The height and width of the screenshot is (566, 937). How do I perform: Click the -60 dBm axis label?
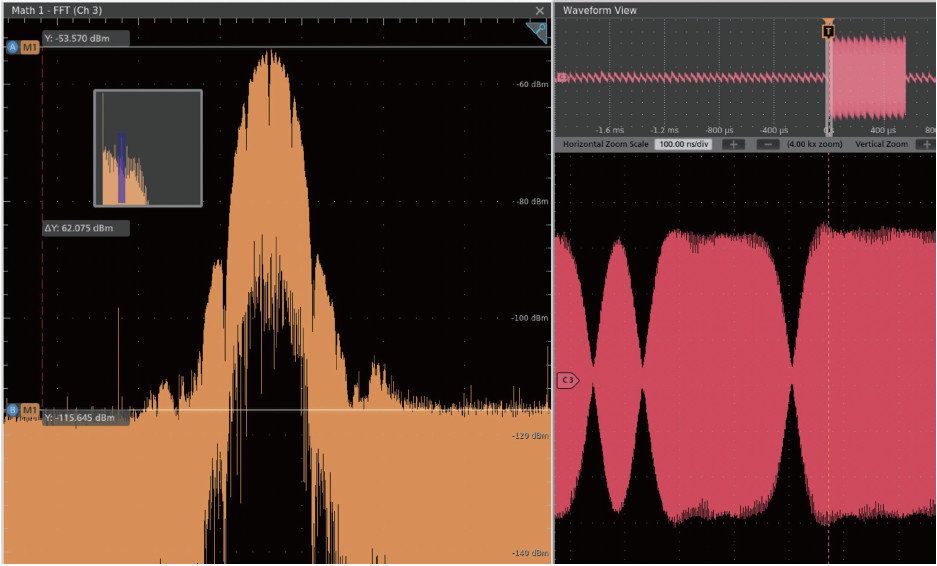[532, 84]
